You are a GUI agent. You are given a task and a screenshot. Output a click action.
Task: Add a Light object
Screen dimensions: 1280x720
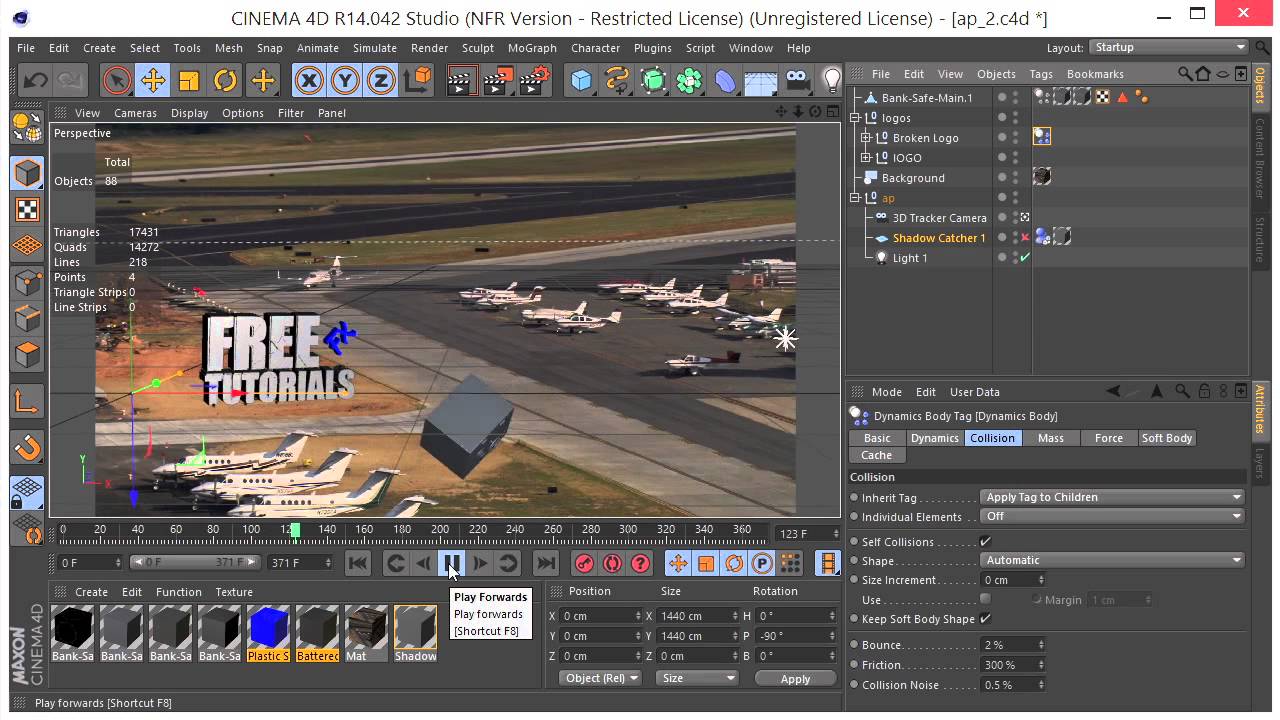[x=832, y=80]
